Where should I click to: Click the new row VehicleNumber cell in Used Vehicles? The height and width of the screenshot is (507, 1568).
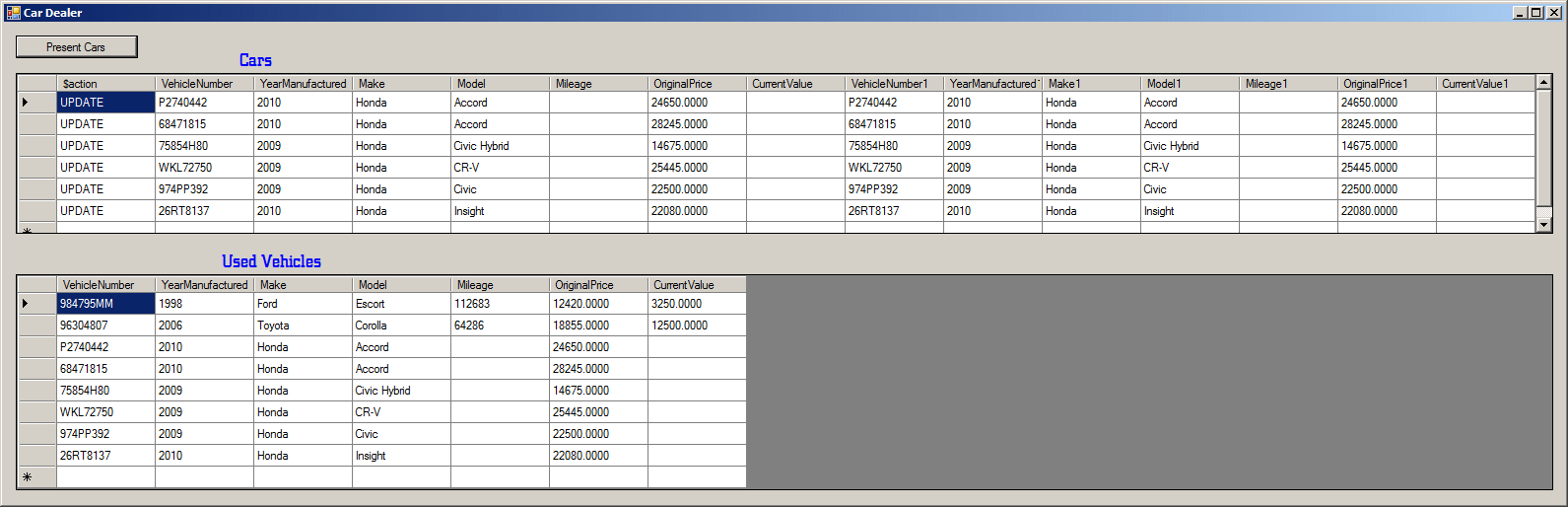tap(105, 477)
